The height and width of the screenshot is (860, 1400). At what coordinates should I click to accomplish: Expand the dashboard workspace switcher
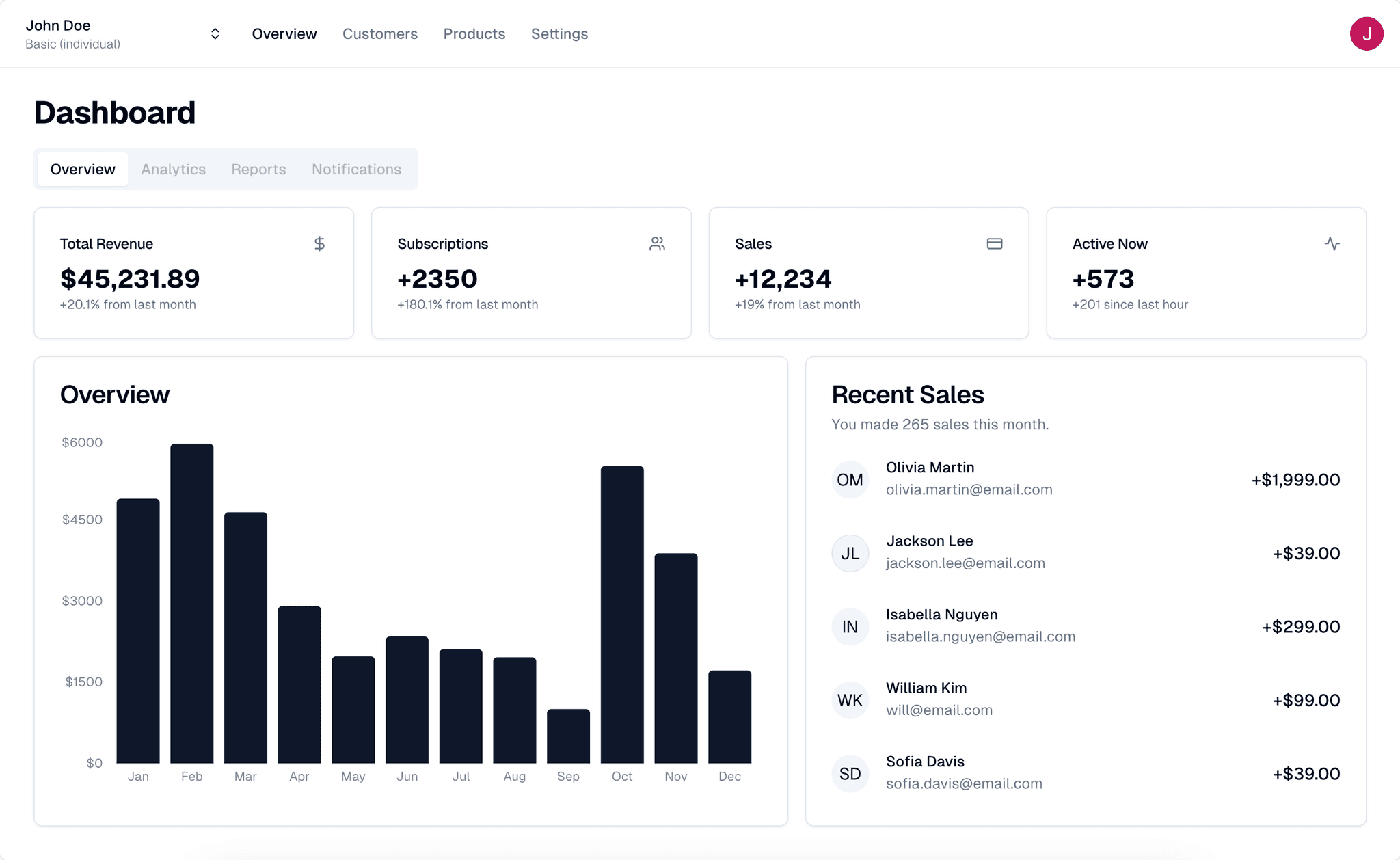point(213,33)
